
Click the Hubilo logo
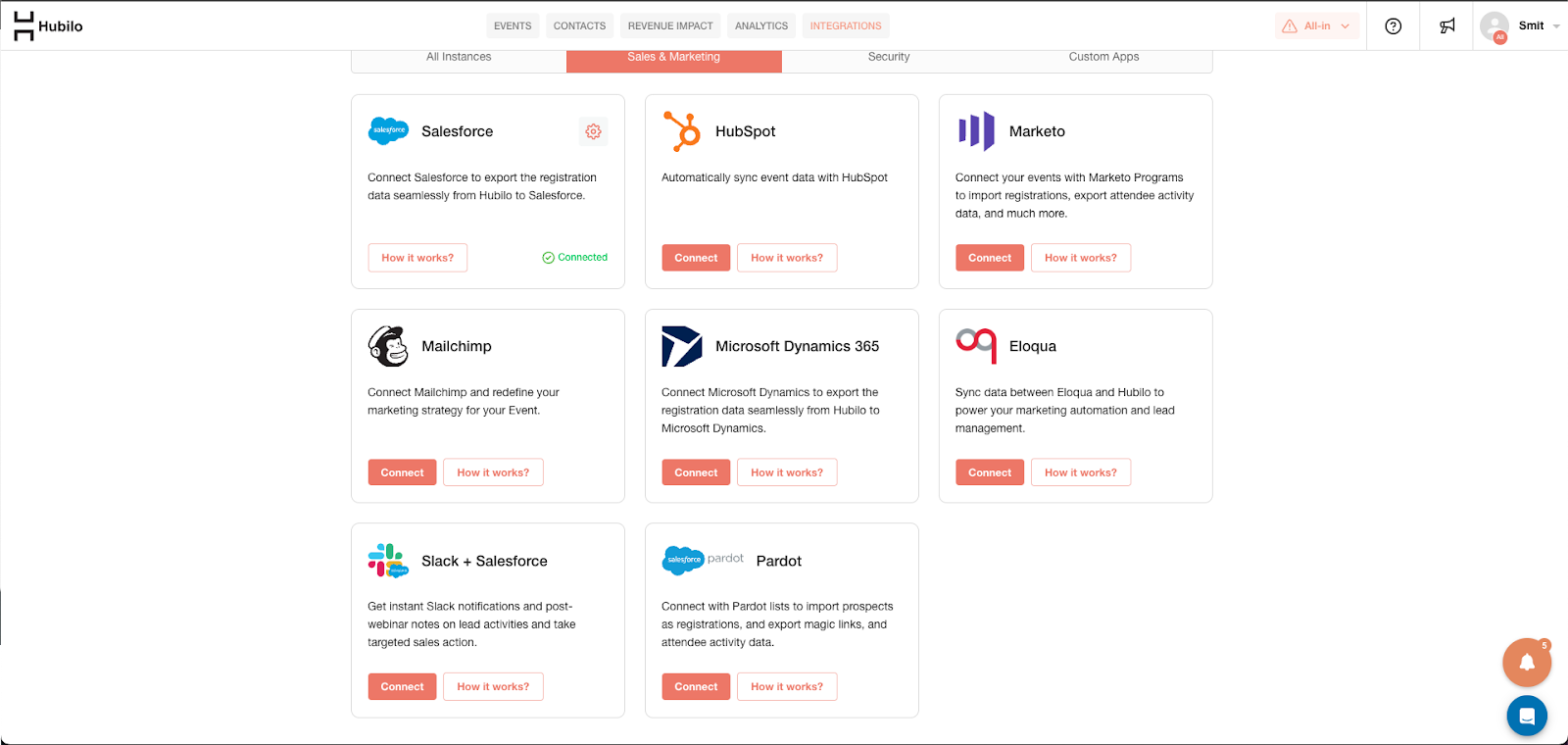click(x=48, y=26)
